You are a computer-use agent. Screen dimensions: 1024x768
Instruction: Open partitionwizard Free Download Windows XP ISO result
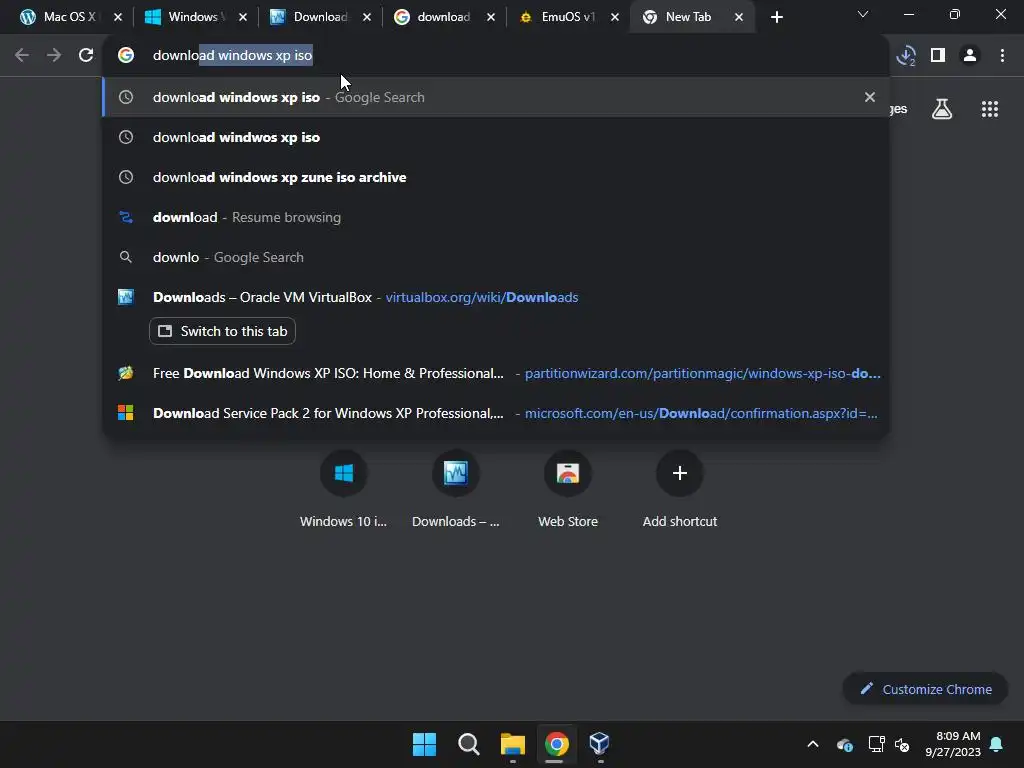tap(496, 373)
